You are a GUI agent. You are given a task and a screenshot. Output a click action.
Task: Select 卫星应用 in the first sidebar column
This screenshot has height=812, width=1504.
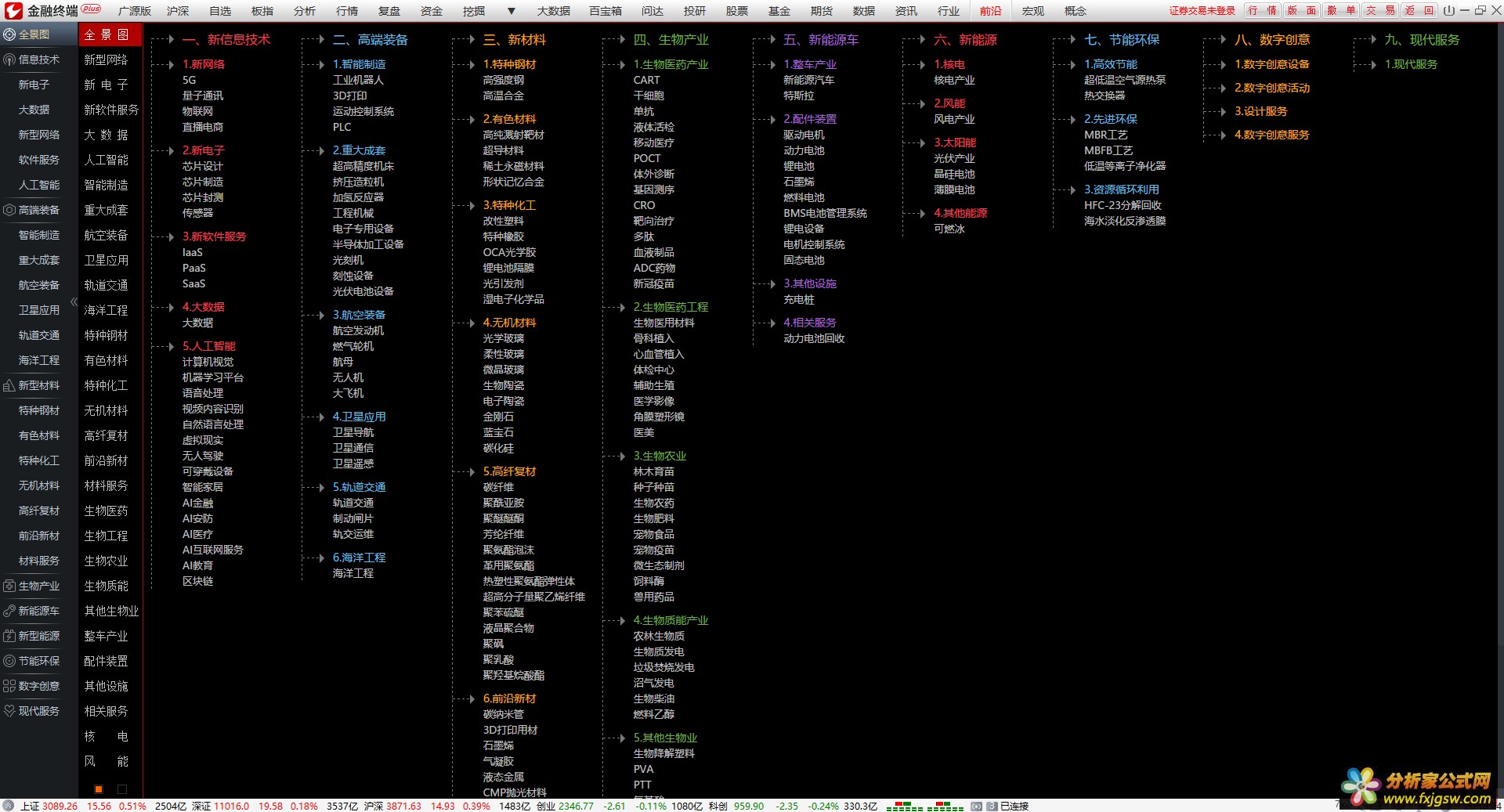[39, 310]
